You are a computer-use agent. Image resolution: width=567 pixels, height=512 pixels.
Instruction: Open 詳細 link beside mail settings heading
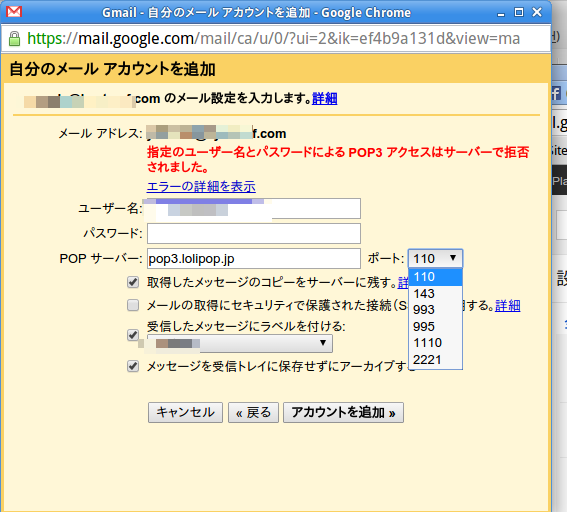[x=325, y=98]
